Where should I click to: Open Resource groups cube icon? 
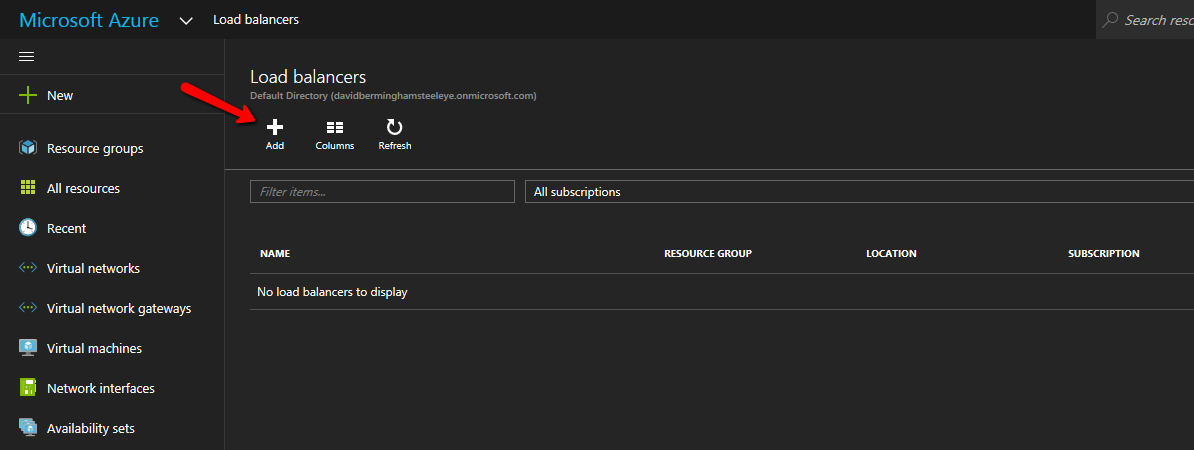(x=28, y=148)
